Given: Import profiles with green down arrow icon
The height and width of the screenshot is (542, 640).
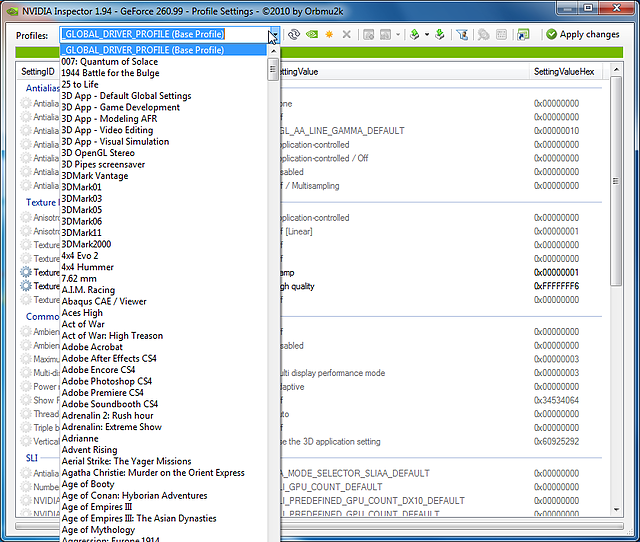Looking at the screenshot, I should coord(440,35).
